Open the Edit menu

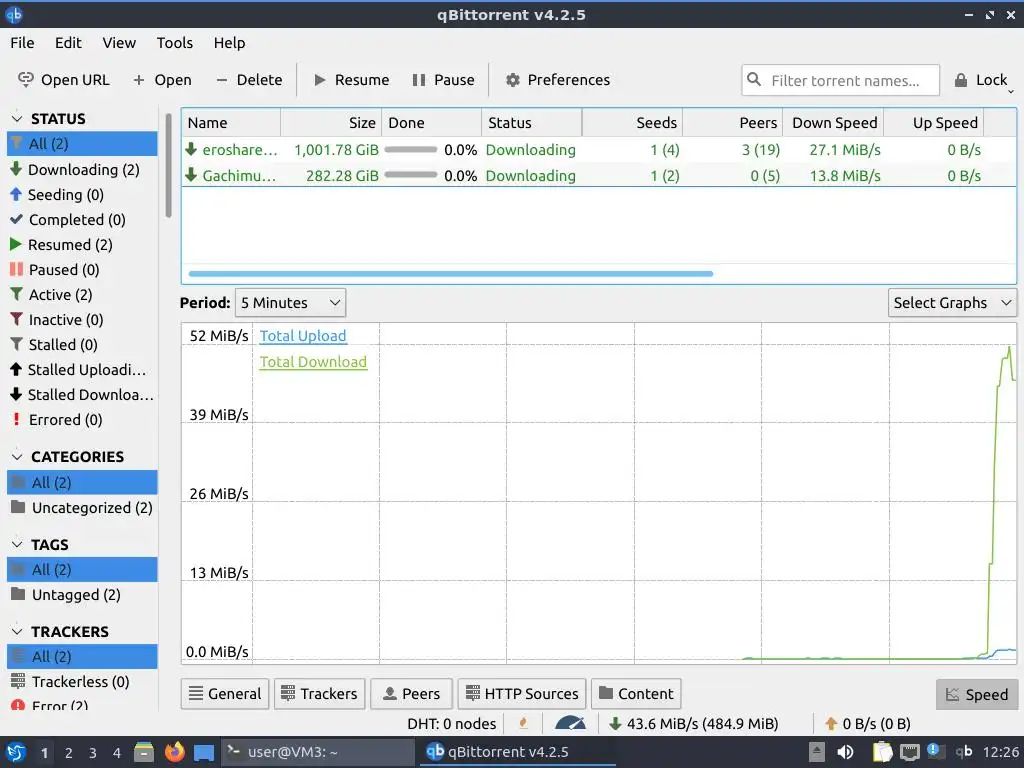(68, 43)
